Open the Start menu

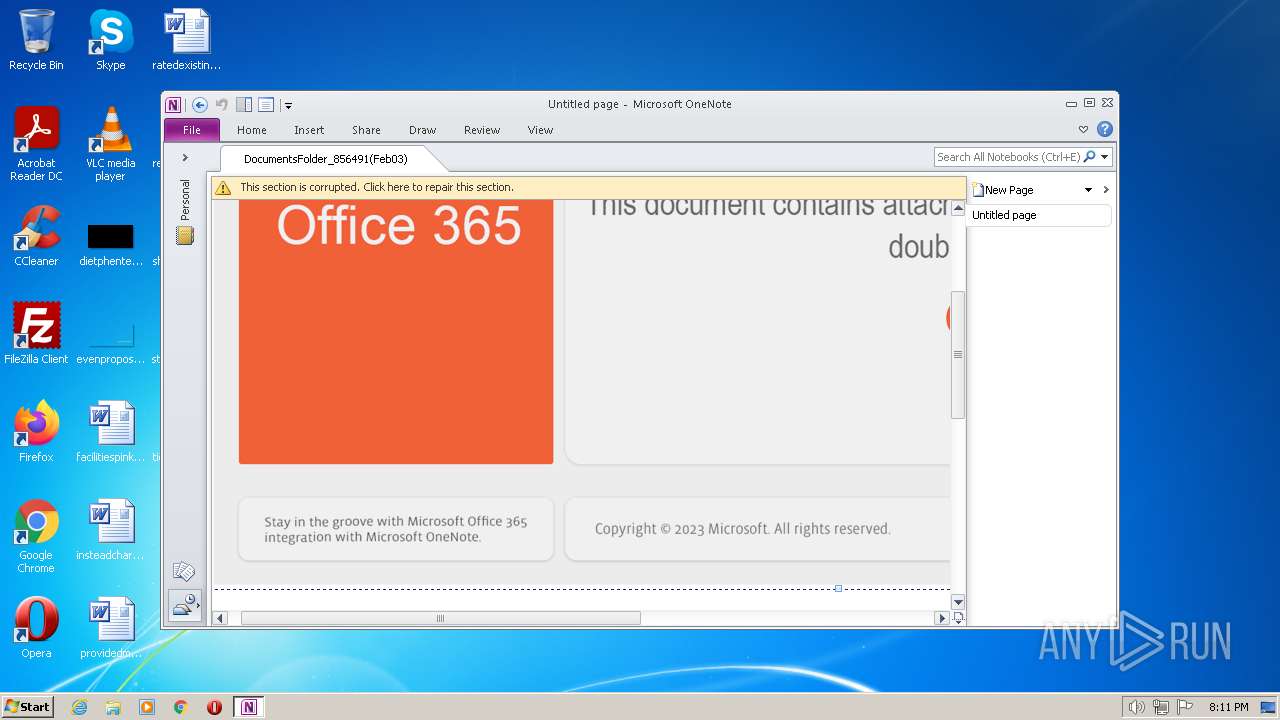pos(27,707)
